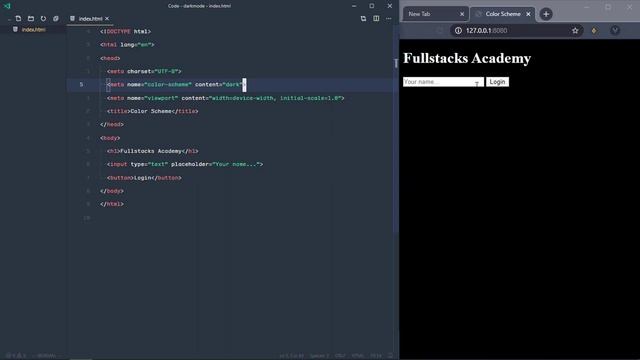The width and height of the screenshot is (640, 360).
Task: Create a new file in explorer toolbar
Action: [x=18, y=18]
